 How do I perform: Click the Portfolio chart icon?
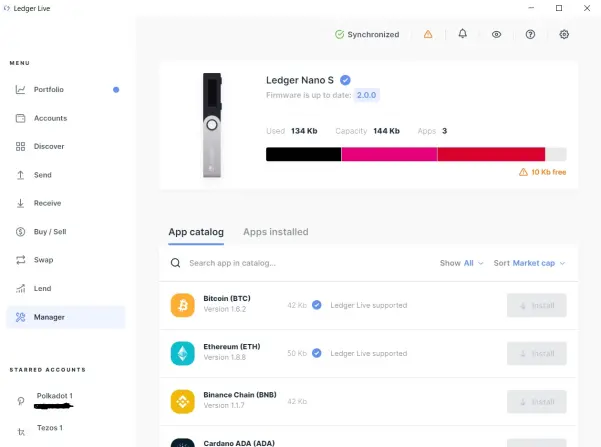point(20,90)
